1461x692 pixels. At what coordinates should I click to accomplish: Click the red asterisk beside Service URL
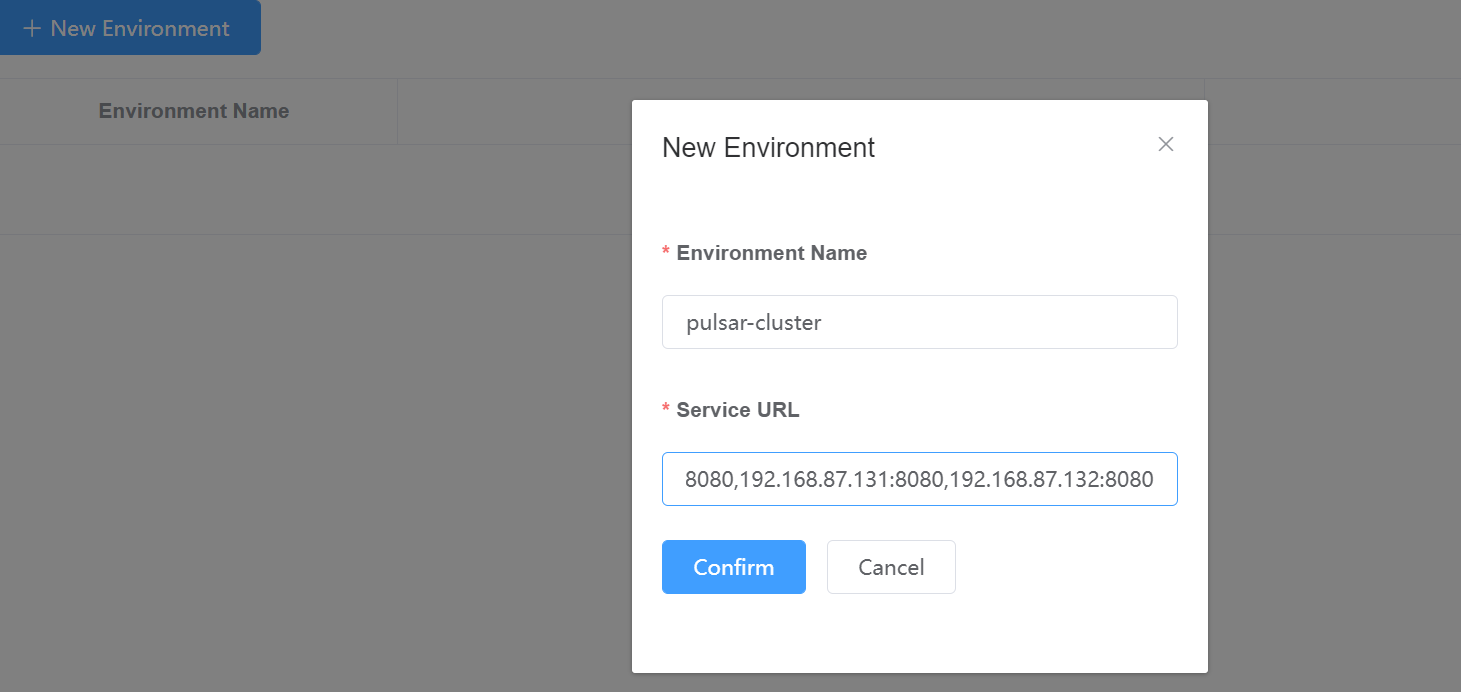click(x=666, y=411)
